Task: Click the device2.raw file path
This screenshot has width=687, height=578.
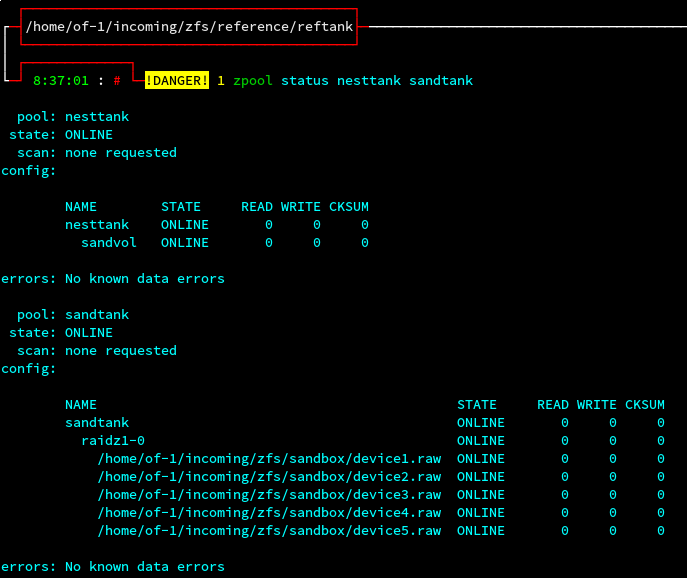Action: (269, 477)
